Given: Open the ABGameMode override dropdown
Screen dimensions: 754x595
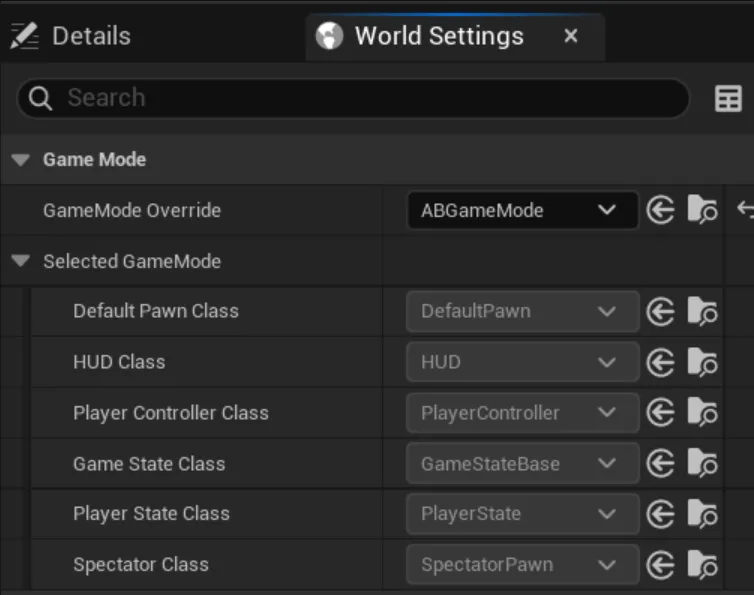Looking at the screenshot, I should tap(522, 210).
